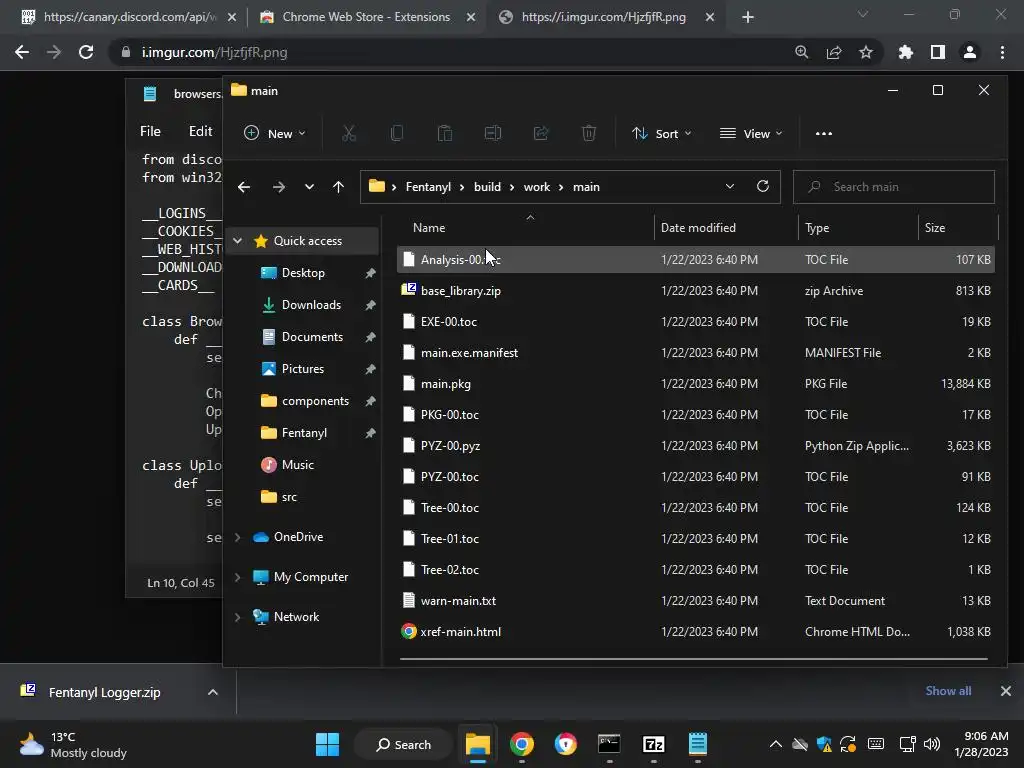Collapse the Quick access tree node
The height and width of the screenshot is (768, 1024).
(x=238, y=241)
